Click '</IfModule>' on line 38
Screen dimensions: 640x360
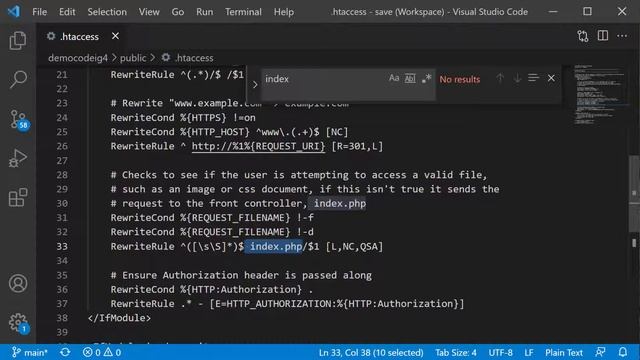pyautogui.click(x=119, y=318)
